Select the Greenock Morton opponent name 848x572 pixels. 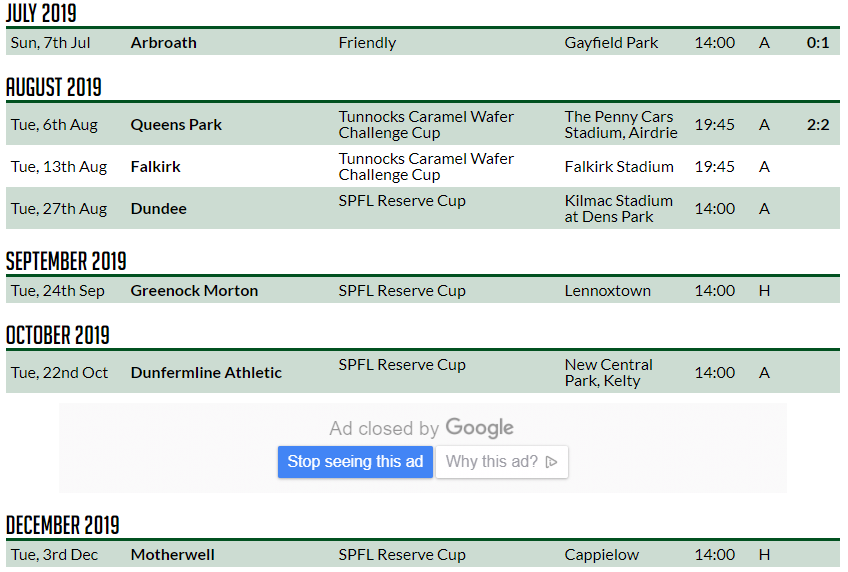[194, 291]
